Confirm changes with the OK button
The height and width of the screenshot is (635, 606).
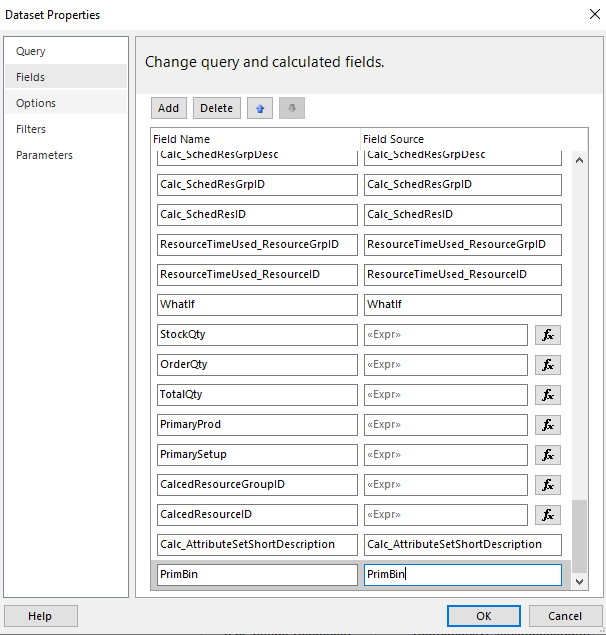point(484,616)
